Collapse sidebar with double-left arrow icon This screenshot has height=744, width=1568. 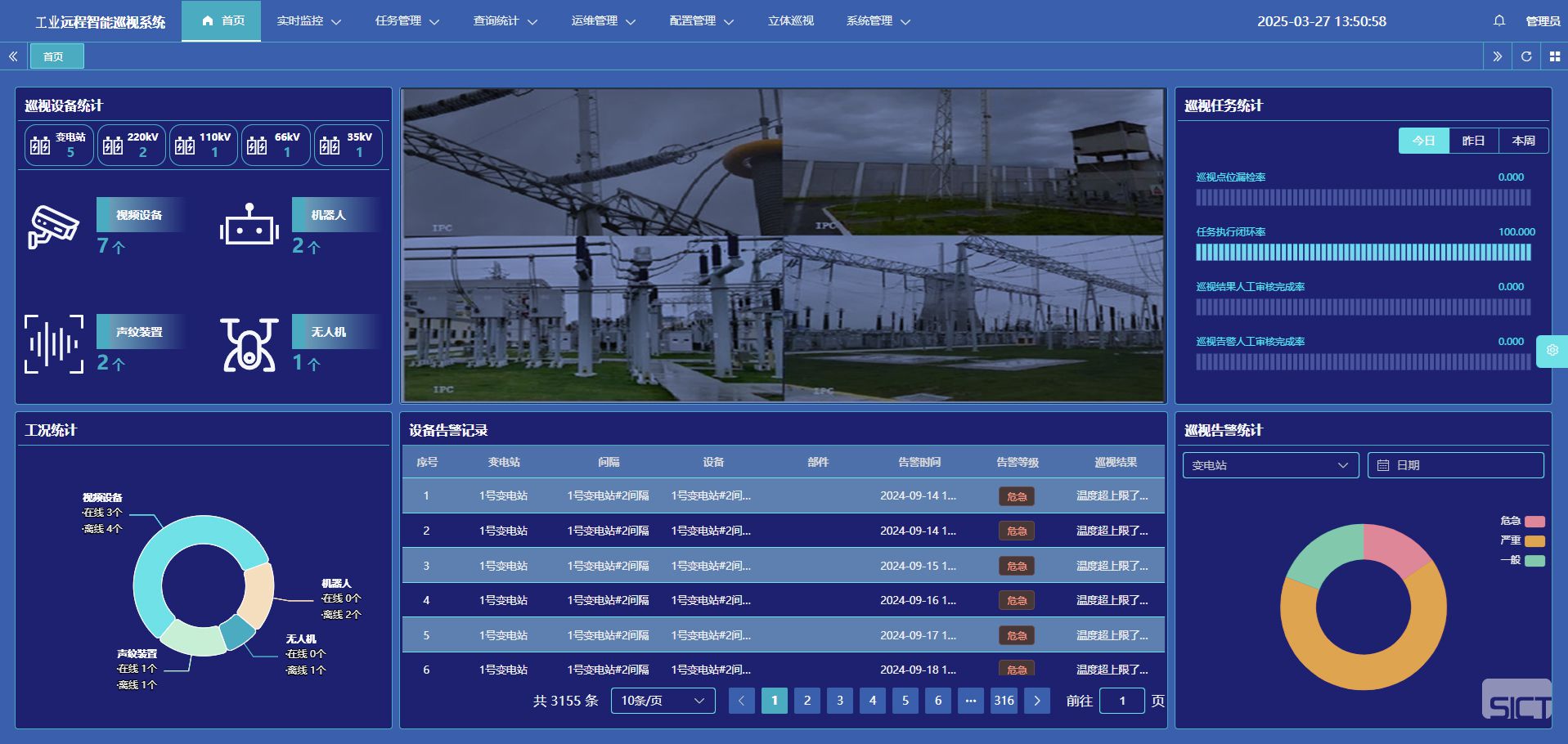[13, 56]
